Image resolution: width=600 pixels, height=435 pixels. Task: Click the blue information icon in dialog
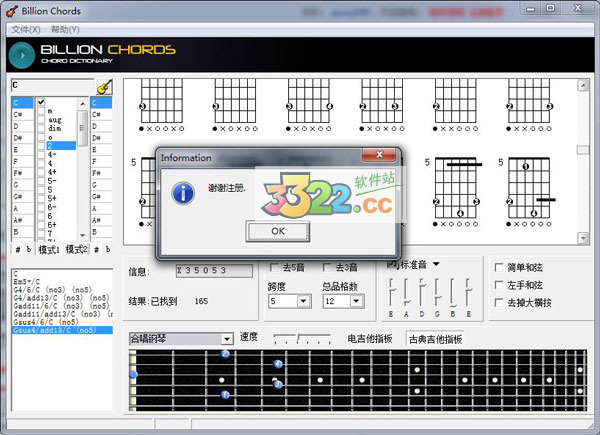[x=183, y=193]
